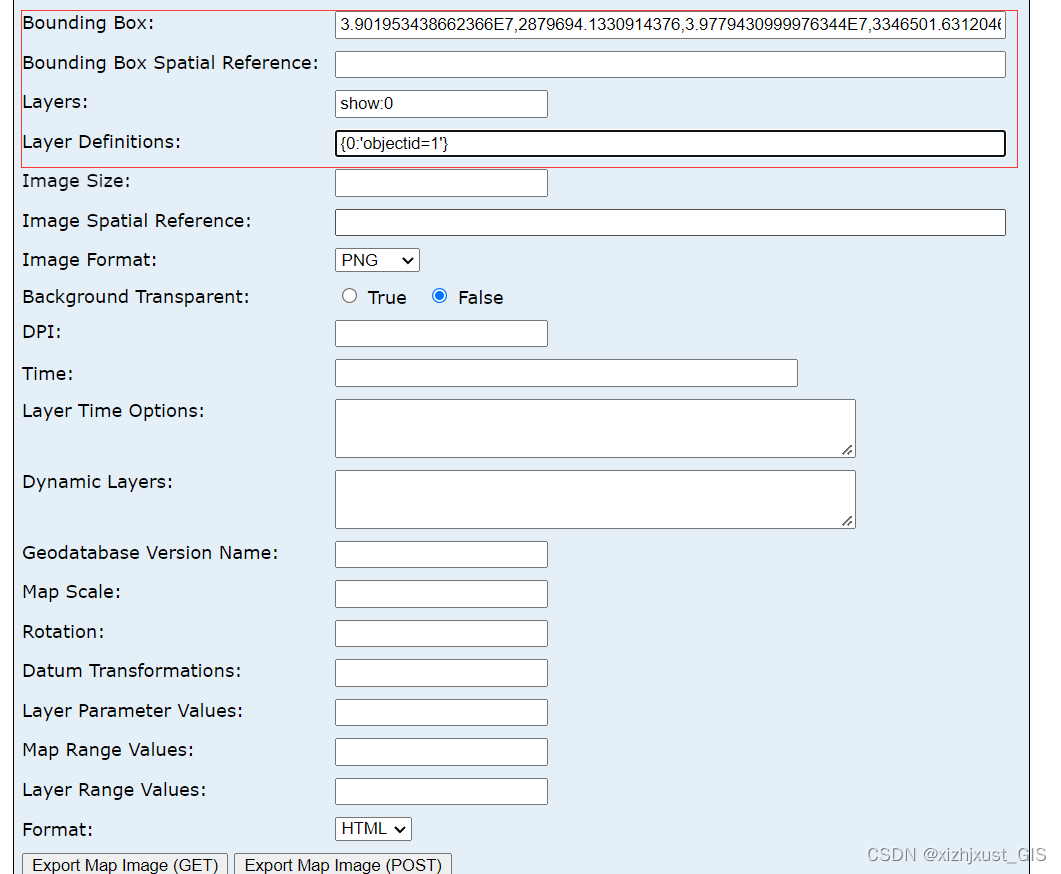
Task: Click the DPI input field
Action: 440,333
